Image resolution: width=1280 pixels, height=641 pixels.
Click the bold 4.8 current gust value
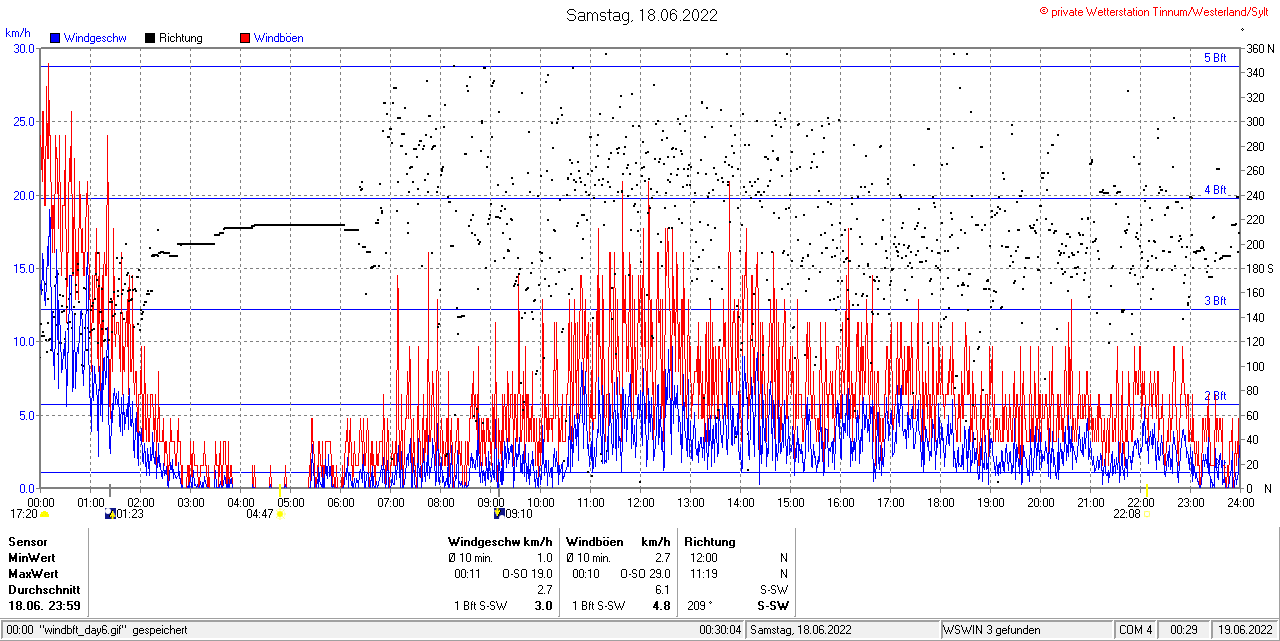661,606
